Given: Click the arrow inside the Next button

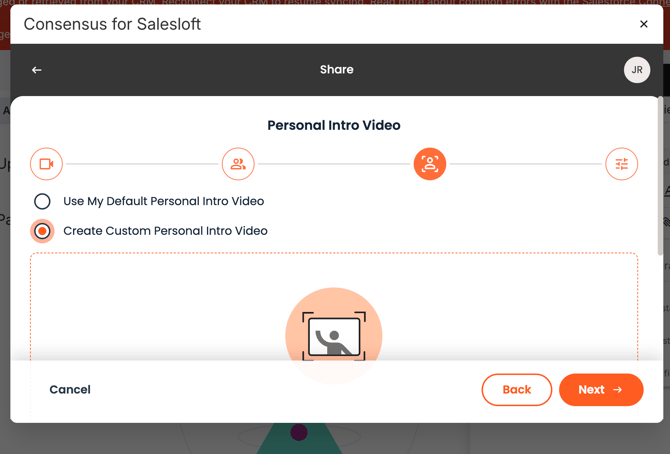Looking at the screenshot, I should (x=617, y=390).
